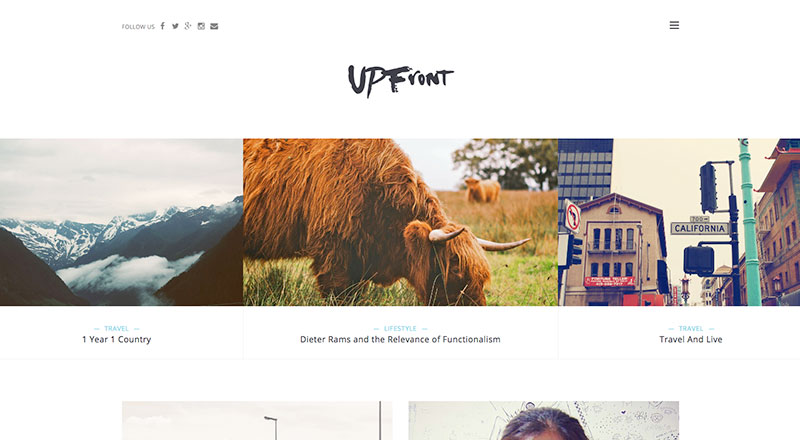
Task: Open the street lamp post thumbnail
Action: click(x=257, y=421)
